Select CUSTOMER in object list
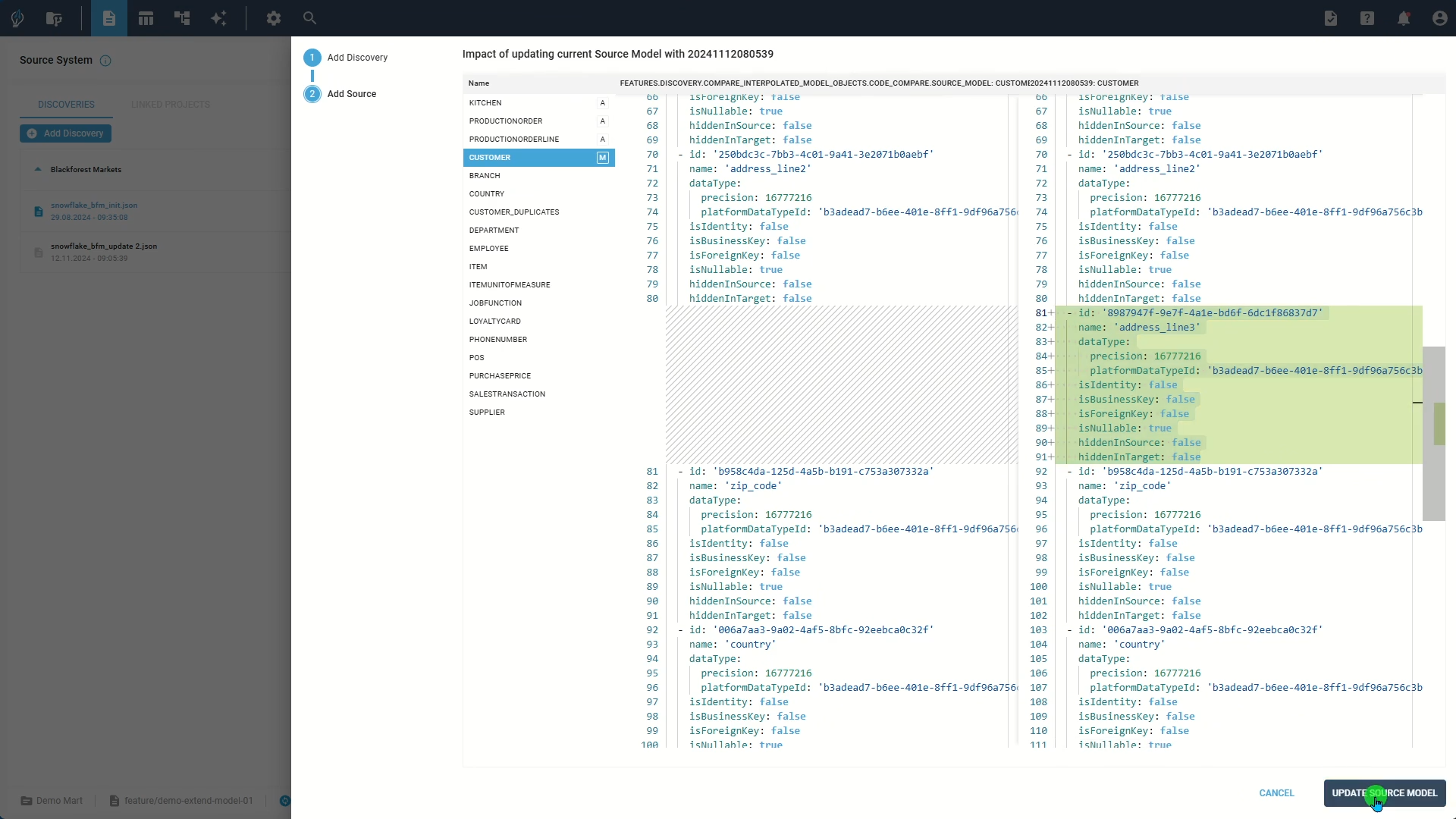Image resolution: width=1456 pixels, height=819 pixels. click(x=539, y=158)
